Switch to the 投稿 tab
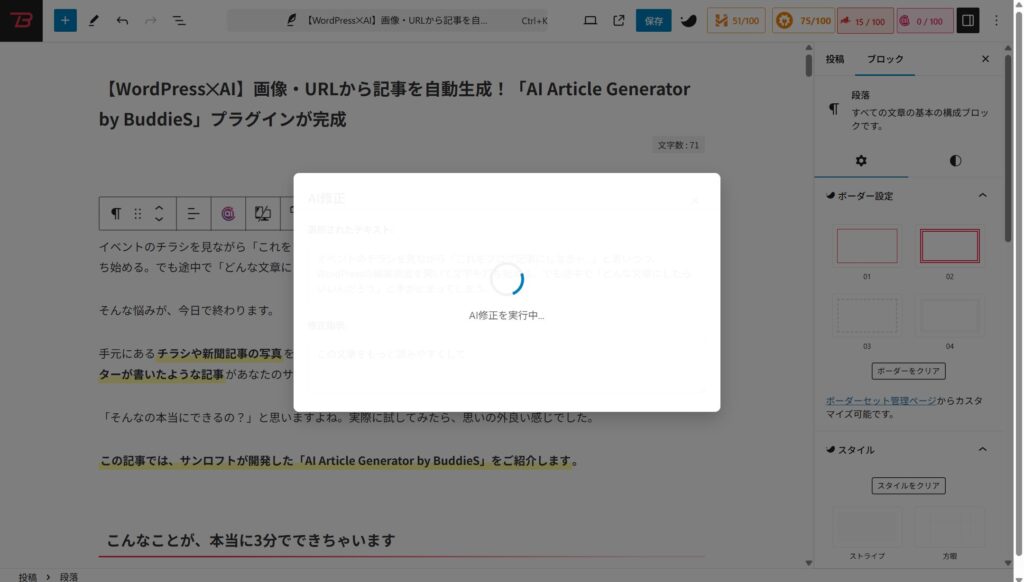The height and width of the screenshot is (582, 1024). click(835, 59)
